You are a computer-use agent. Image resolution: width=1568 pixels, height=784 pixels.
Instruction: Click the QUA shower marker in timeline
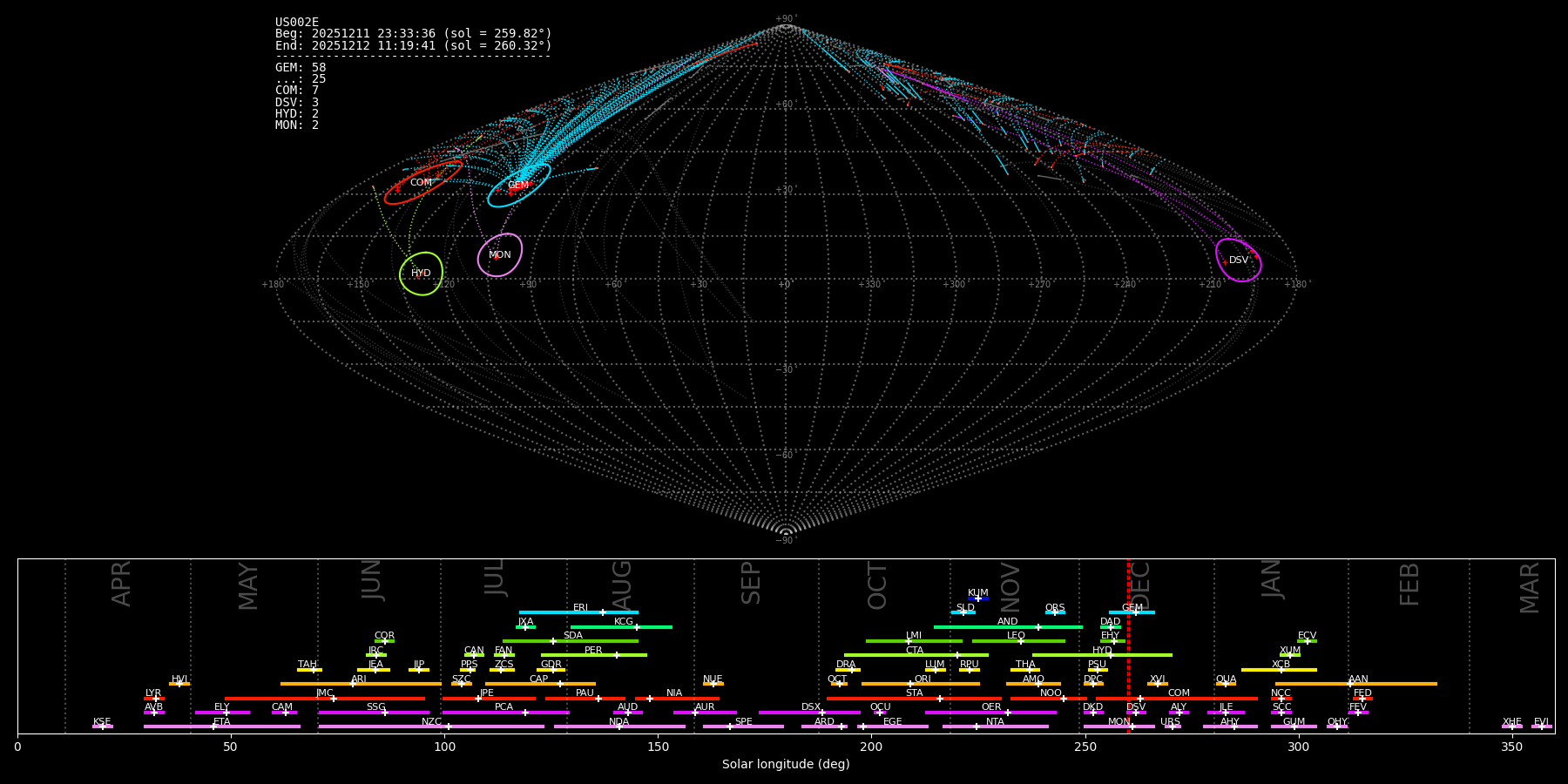(1226, 684)
